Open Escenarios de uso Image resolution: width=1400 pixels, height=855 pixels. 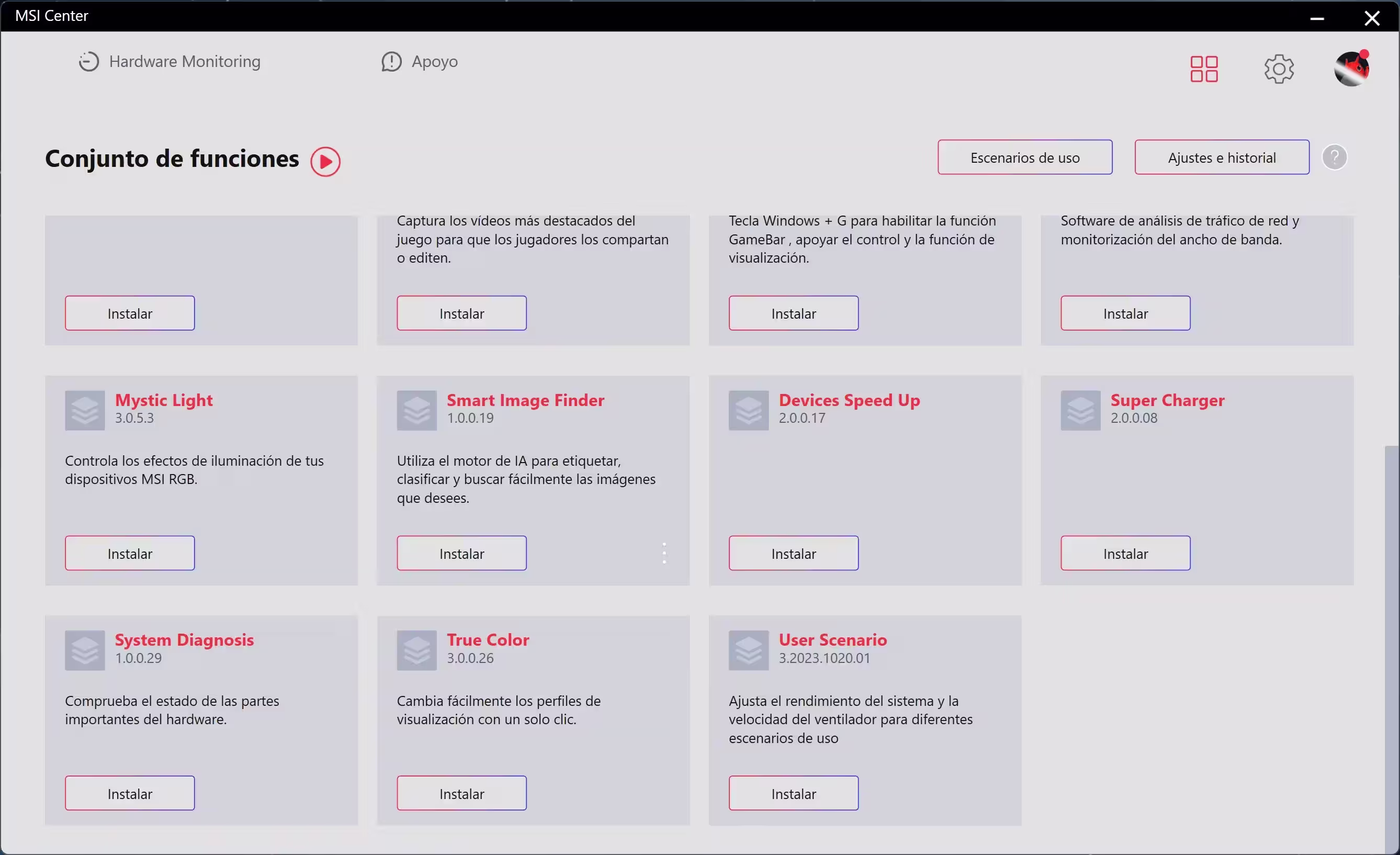1025,157
